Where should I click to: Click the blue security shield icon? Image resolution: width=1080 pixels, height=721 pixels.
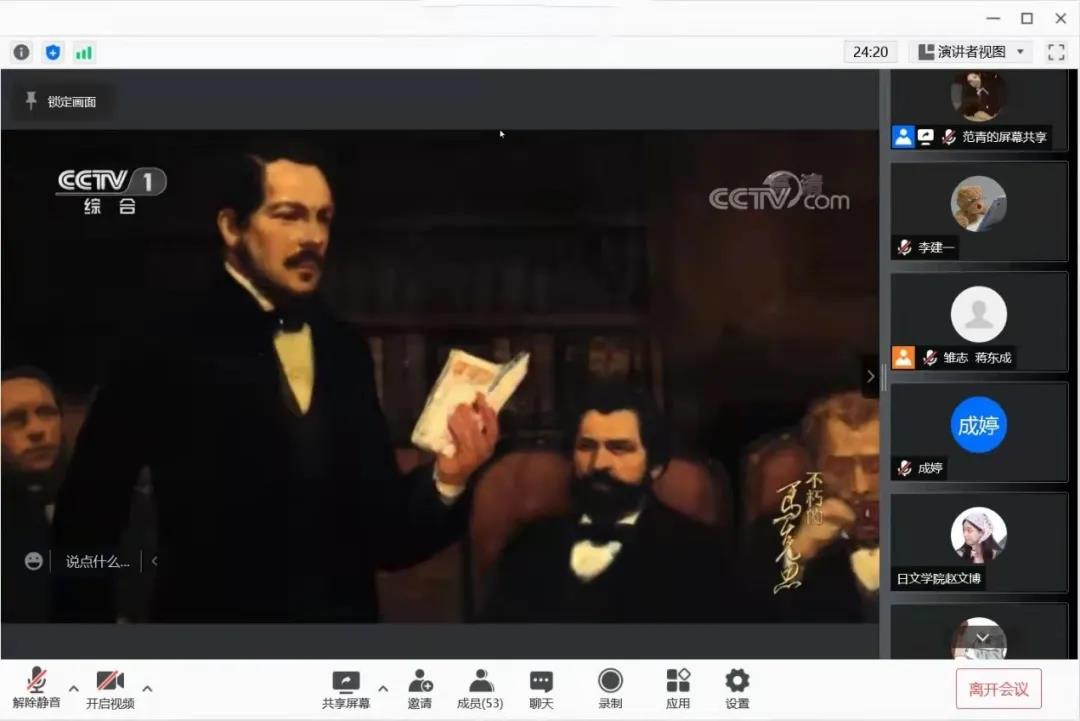(53, 52)
